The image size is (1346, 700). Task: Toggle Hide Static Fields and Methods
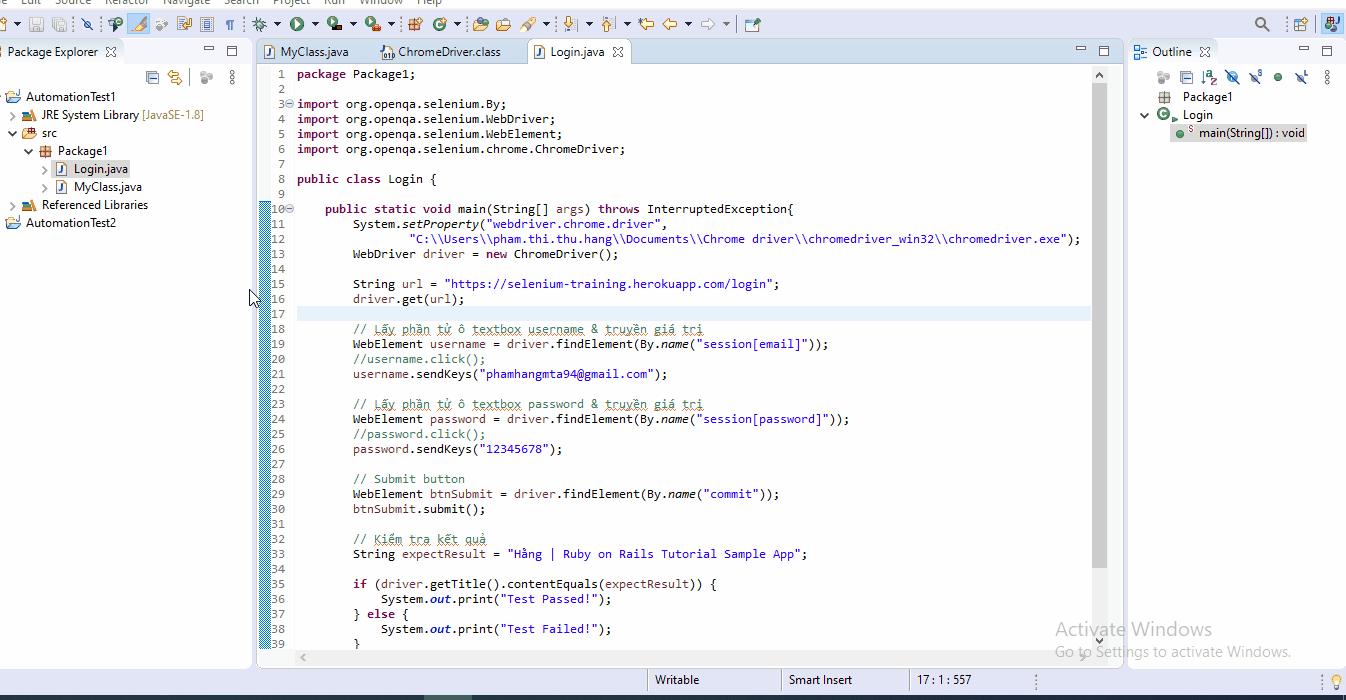click(1255, 77)
